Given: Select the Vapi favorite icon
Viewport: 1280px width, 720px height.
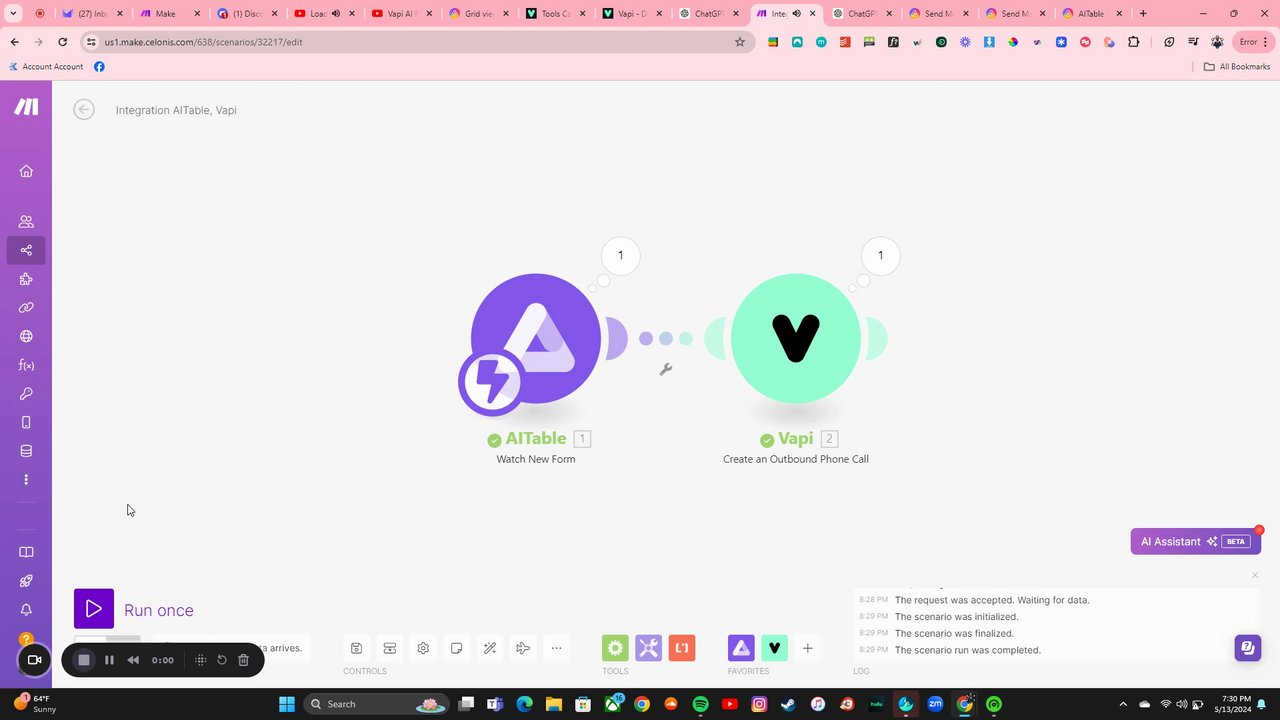Looking at the screenshot, I should (774, 648).
